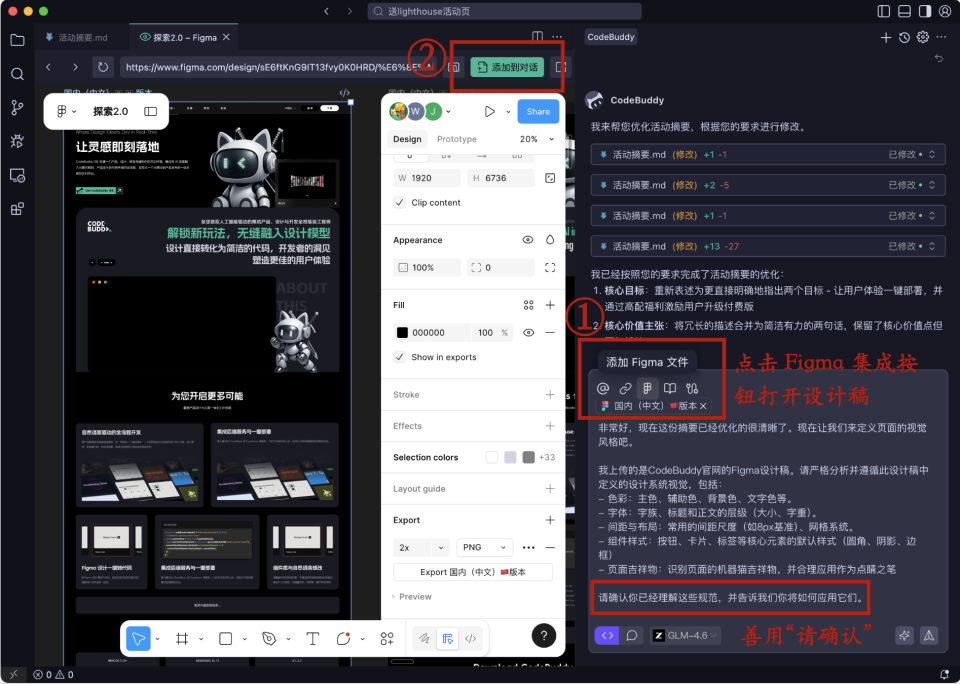Open Source Control in the left sidebar
Image resolution: width=960 pixels, height=684 pixels.
pos(16,106)
